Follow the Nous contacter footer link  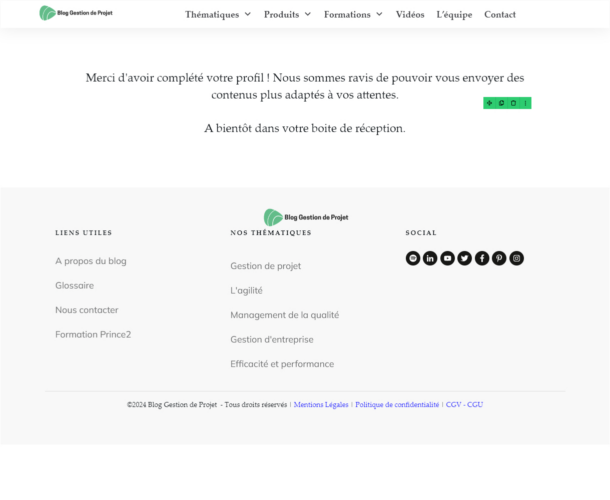tap(87, 310)
